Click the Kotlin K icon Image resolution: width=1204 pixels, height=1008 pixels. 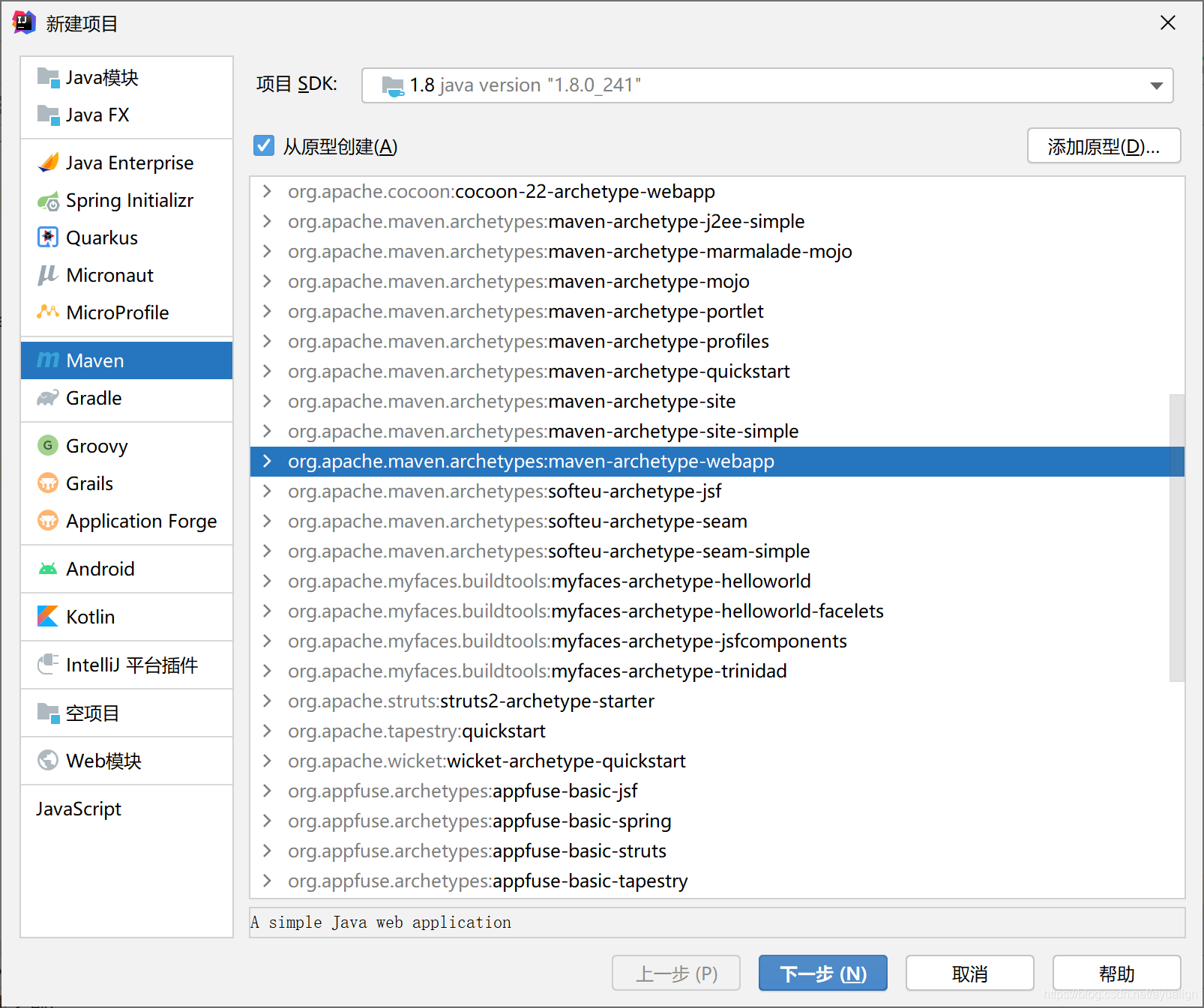(48, 617)
